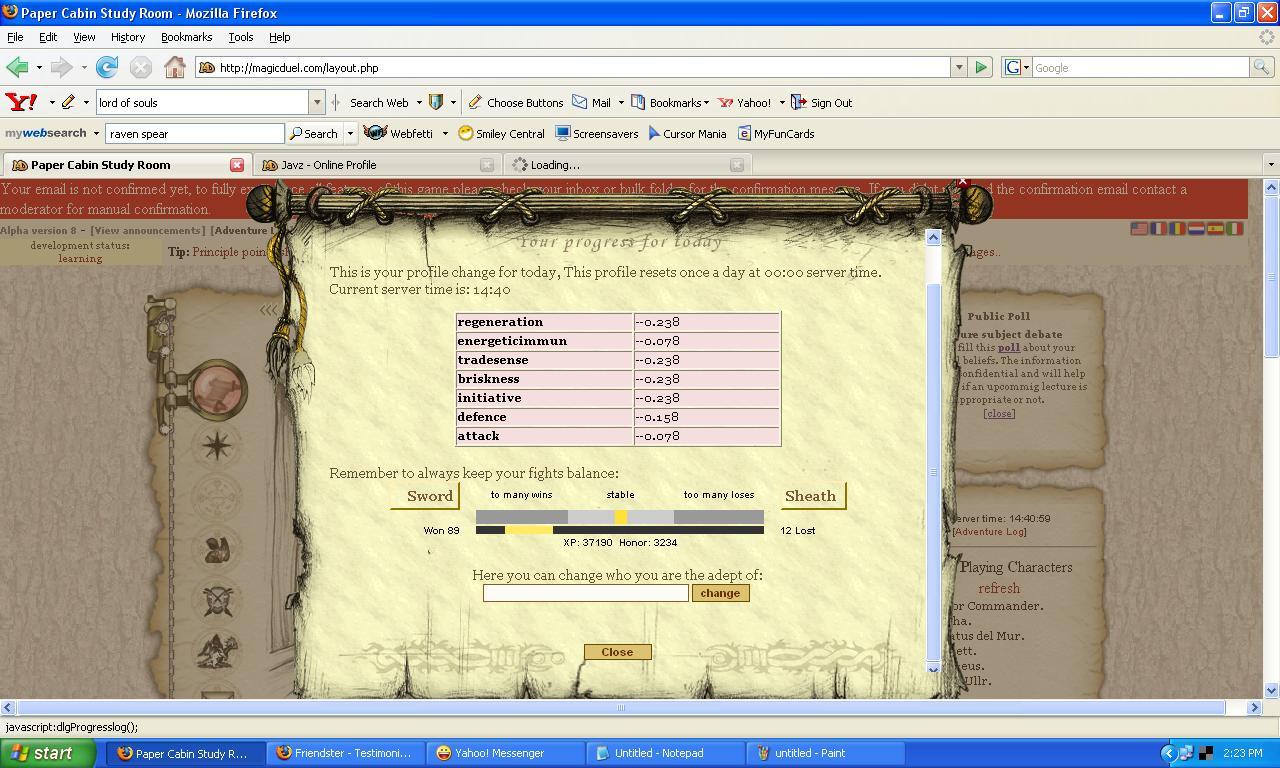
Task: Open Screensavers toolbar button
Action: tap(596, 133)
